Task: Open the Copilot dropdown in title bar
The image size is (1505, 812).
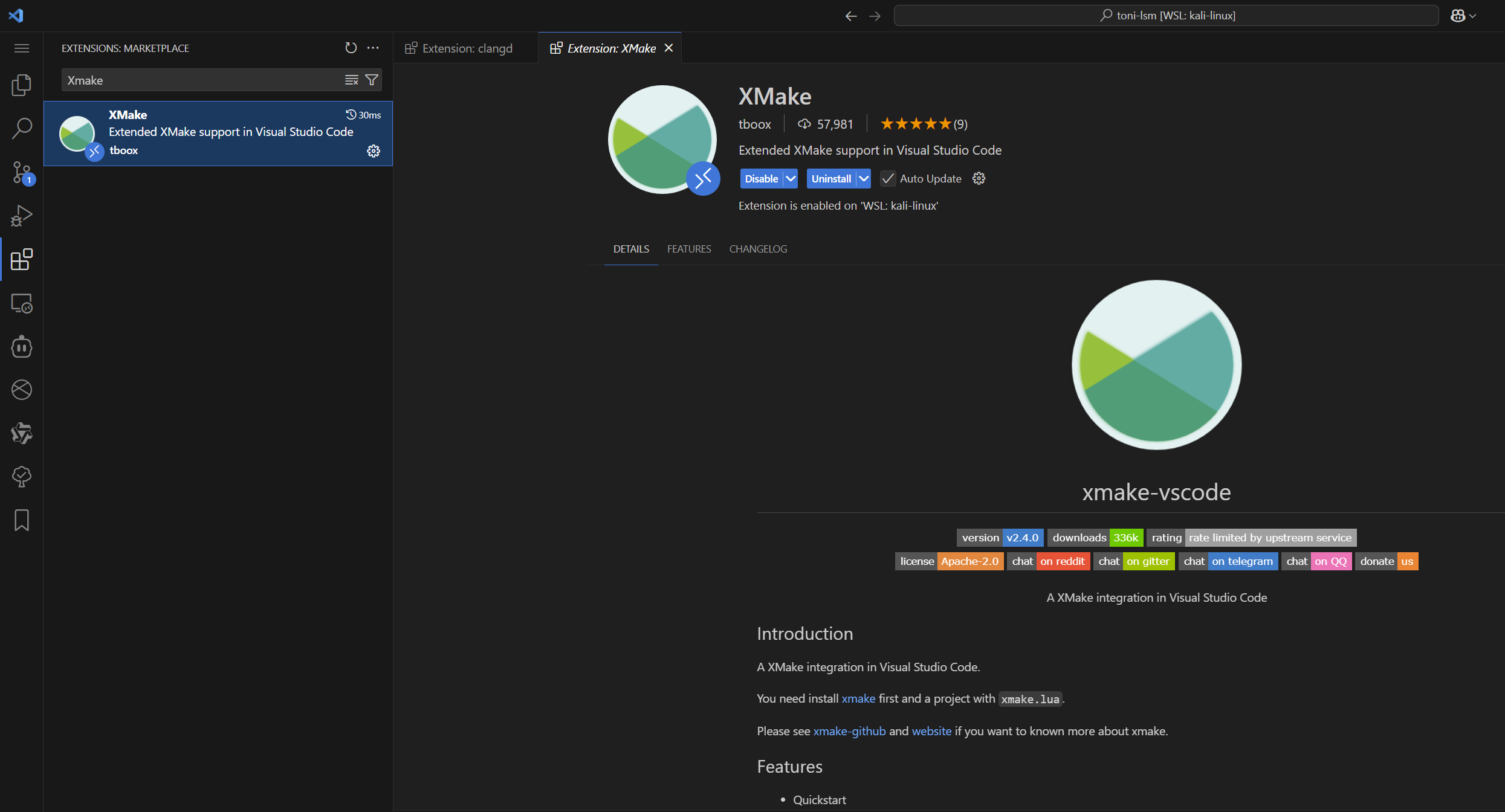Action: pos(1463,16)
